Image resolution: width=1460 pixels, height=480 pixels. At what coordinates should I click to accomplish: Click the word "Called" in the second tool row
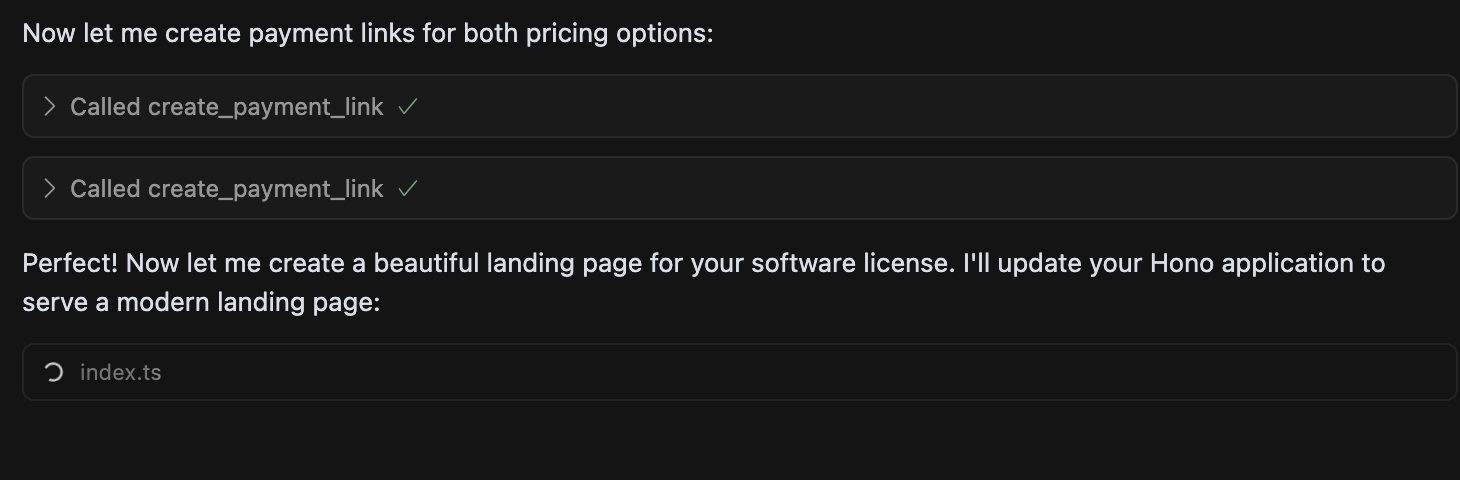105,189
